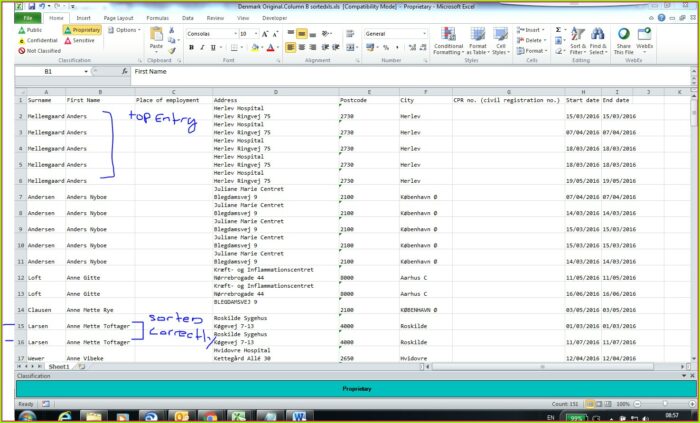Decrease the font size
Screen dimensions: 700x423
tap(275, 34)
